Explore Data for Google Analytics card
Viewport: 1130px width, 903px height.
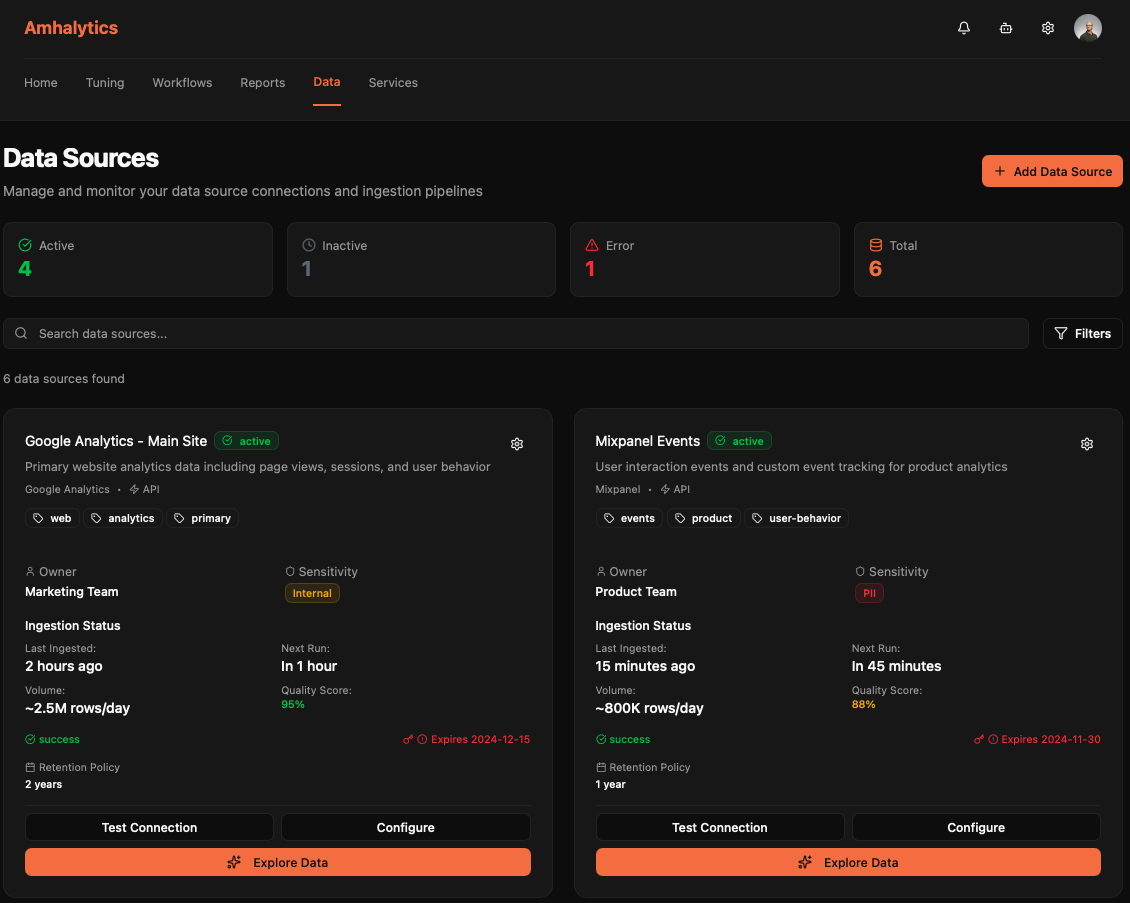(x=278, y=862)
